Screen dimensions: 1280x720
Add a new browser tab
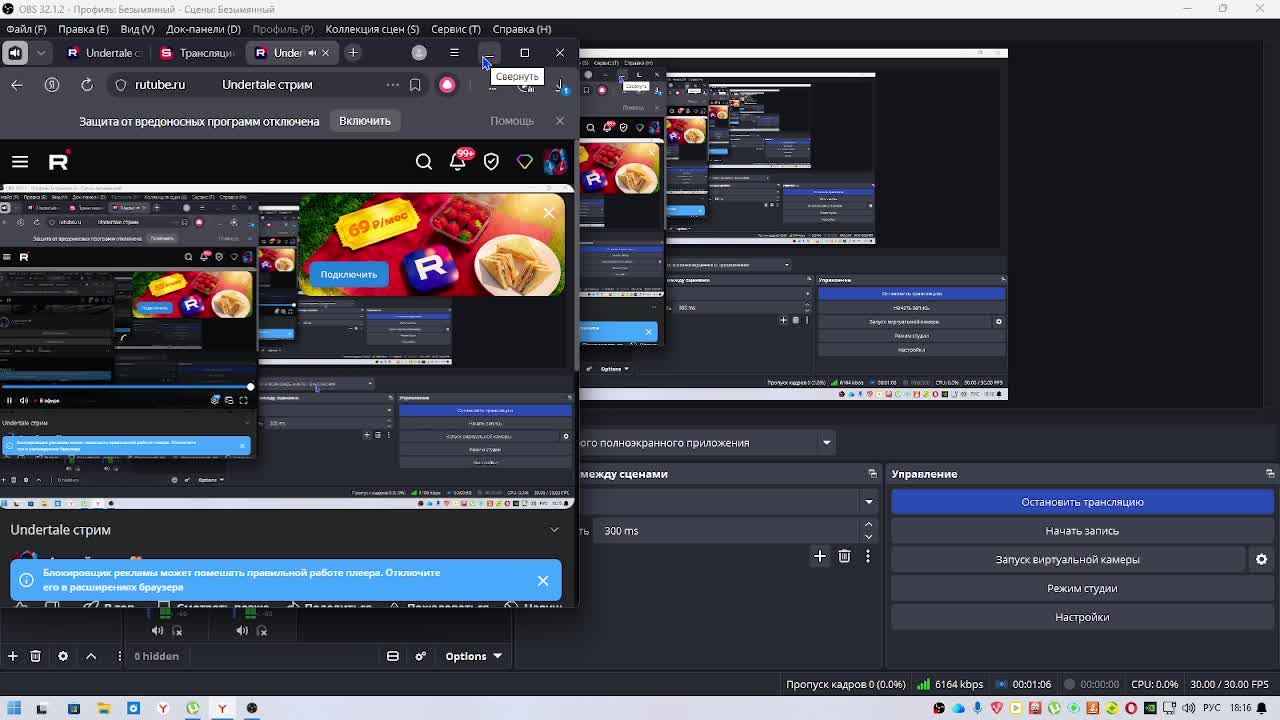(353, 53)
